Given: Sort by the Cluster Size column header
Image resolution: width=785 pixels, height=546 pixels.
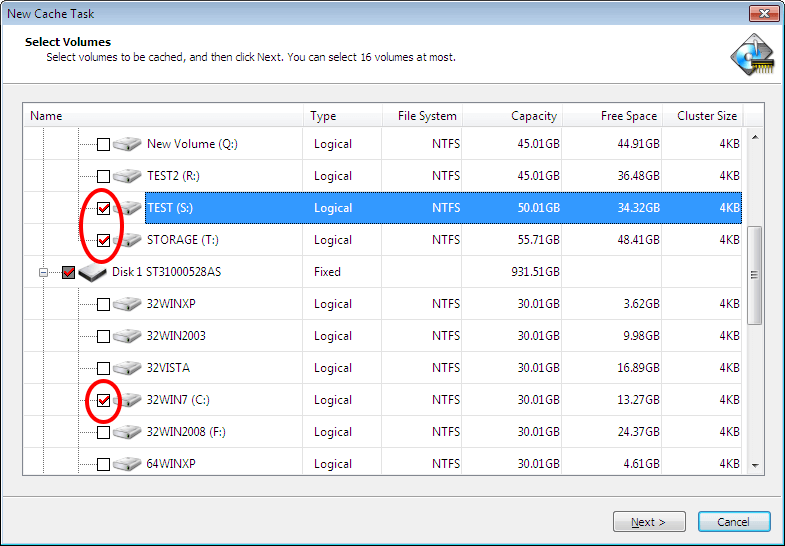Looking at the screenshot, I should (x=703, y=116).
